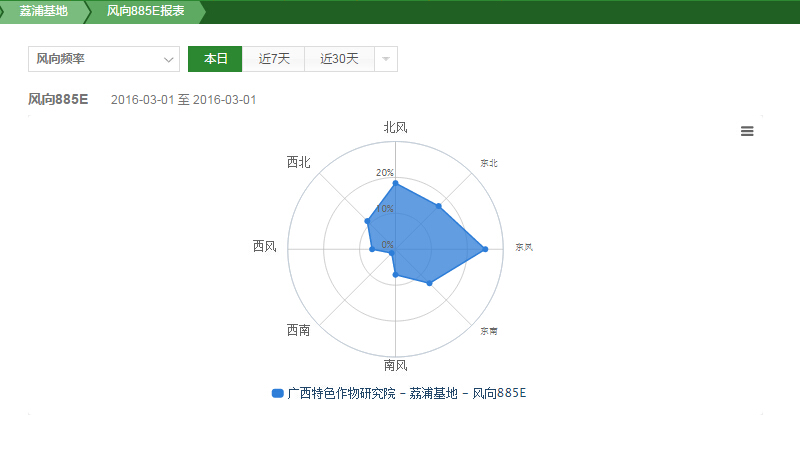800x453 pixels.
Task: Click the 西南 axis label
Action: (x=298, y=330)
